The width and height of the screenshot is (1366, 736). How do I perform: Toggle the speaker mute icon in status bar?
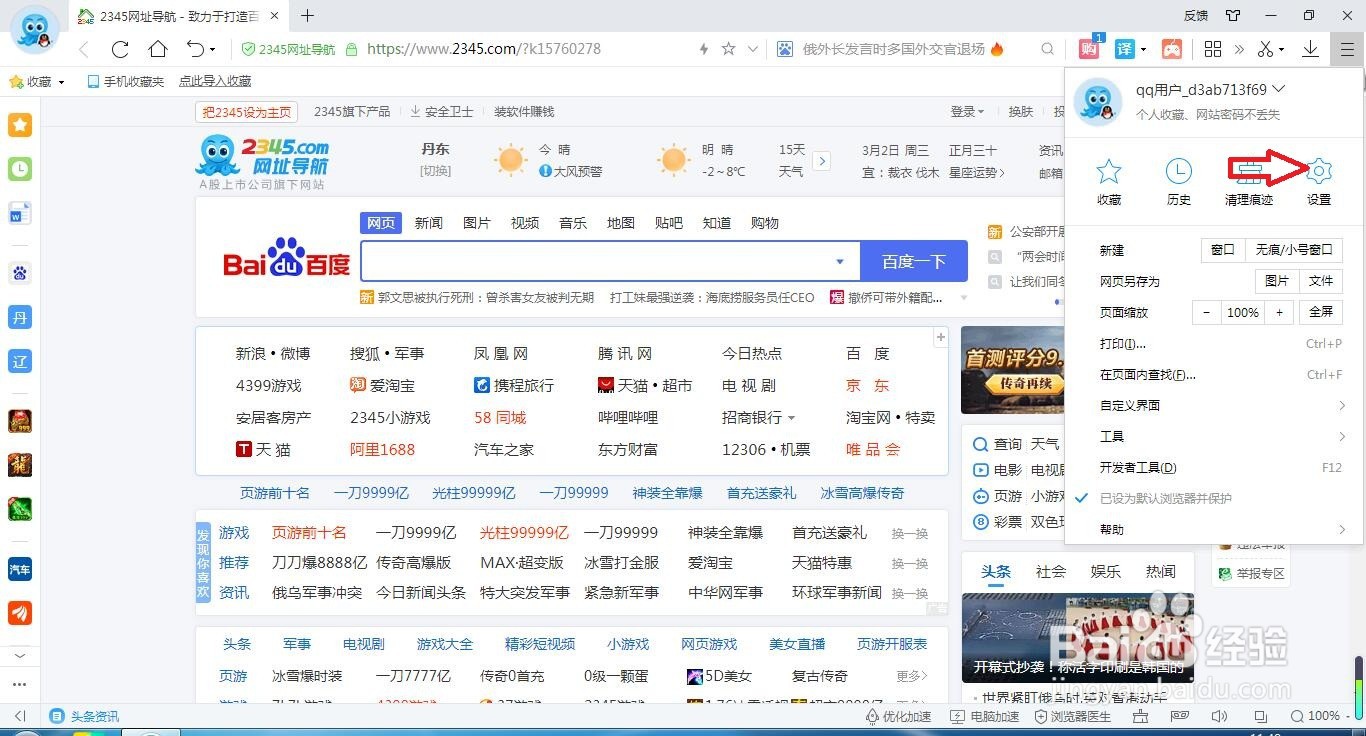[1219, 716]
